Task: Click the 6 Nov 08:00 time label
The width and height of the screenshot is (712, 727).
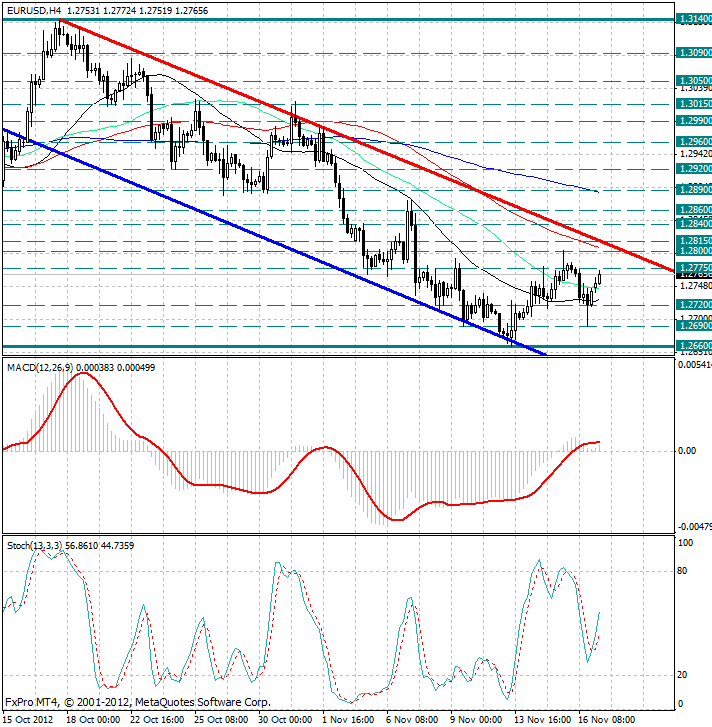Action: click(412, 720)
